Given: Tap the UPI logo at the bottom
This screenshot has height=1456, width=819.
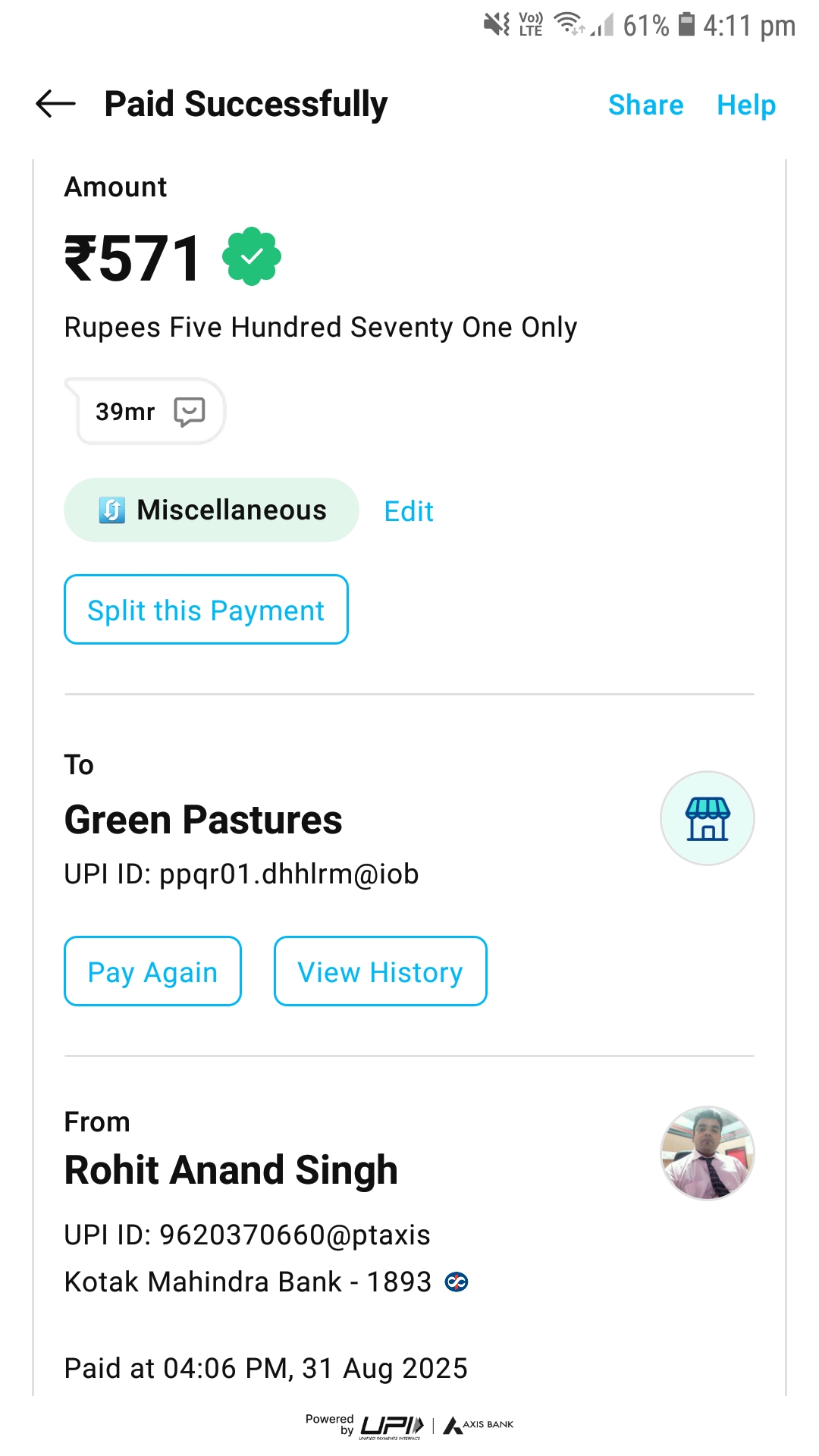Looking at the screenshot, I should [x=391, y=1426].
